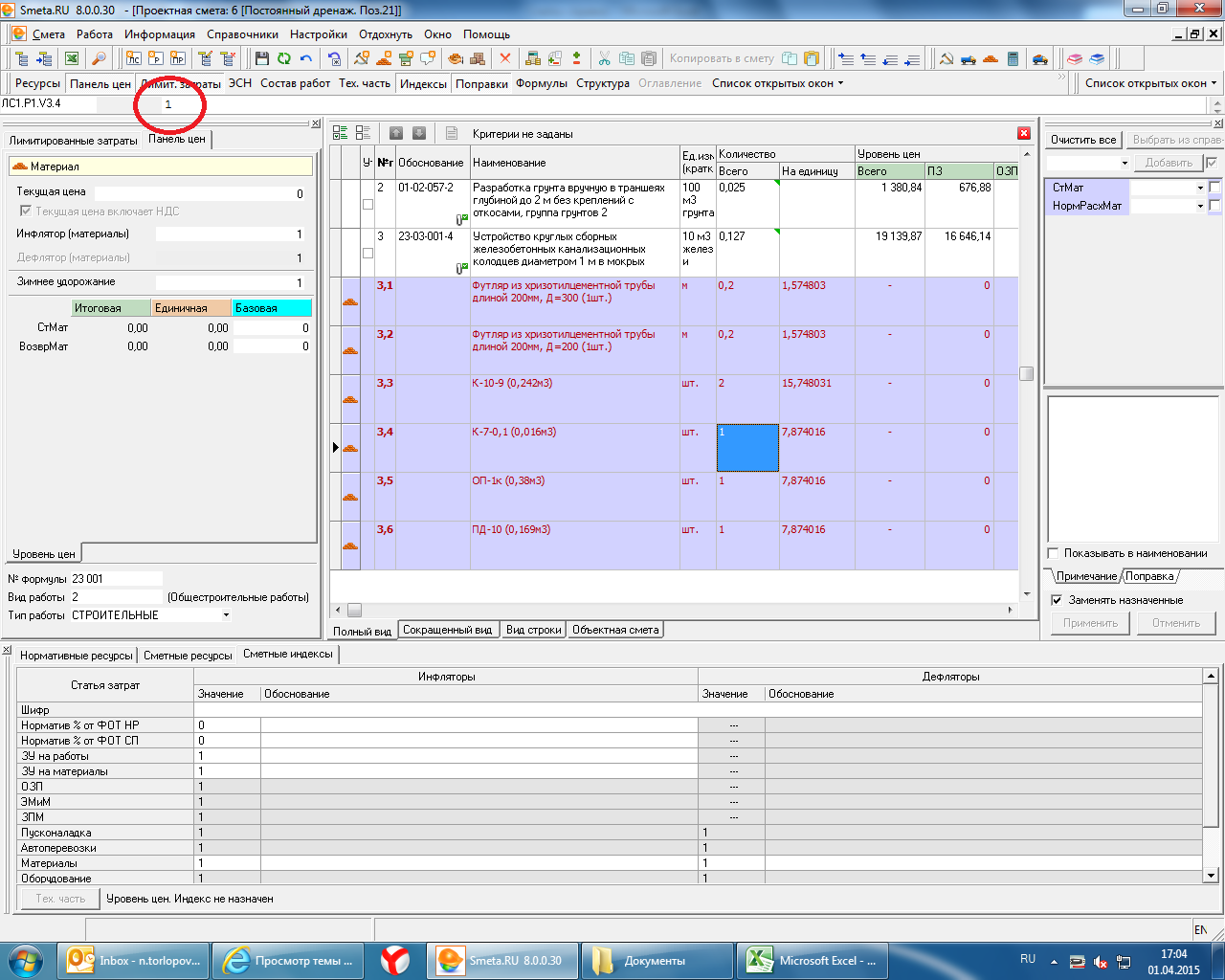Open the СтМат value dropdown
This screenshot has width=1225, height=980.
1200,188
